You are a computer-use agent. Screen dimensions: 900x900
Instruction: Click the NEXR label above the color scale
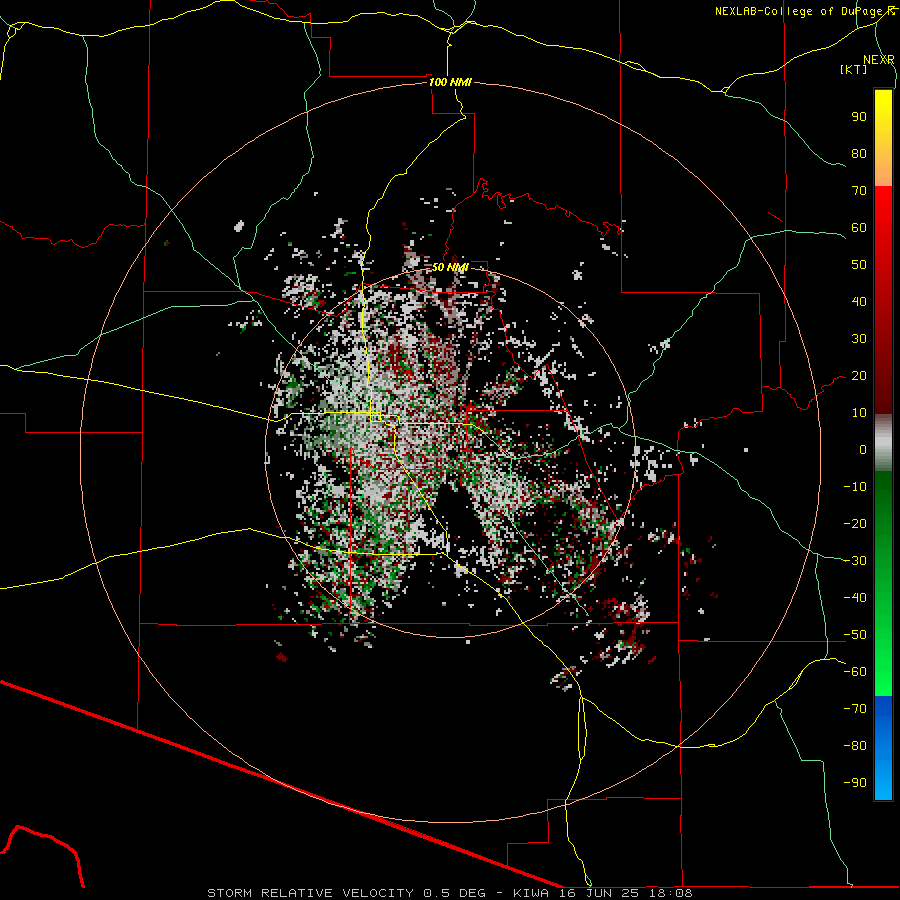pyautogui.click(x=879, y=60)
